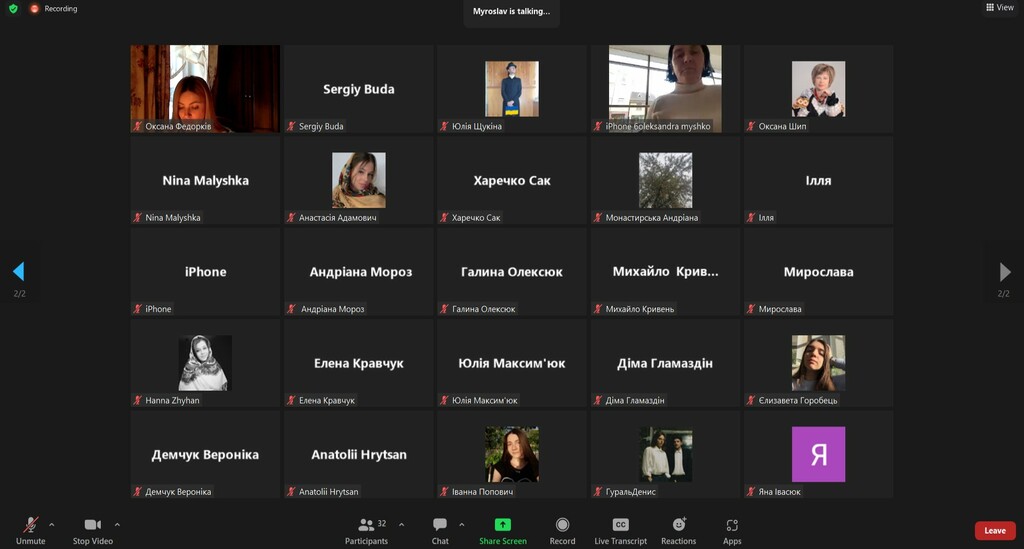1024x549 pixels.
Task: Open the View layout menu
Action: pyautogui.click(x=999, y=8)
